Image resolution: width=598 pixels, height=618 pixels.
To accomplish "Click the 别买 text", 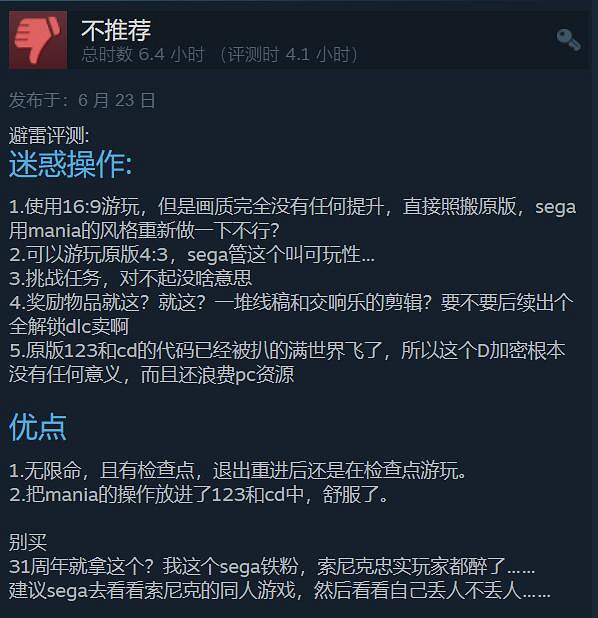I will pyautogui.click(x=28, y=542).
